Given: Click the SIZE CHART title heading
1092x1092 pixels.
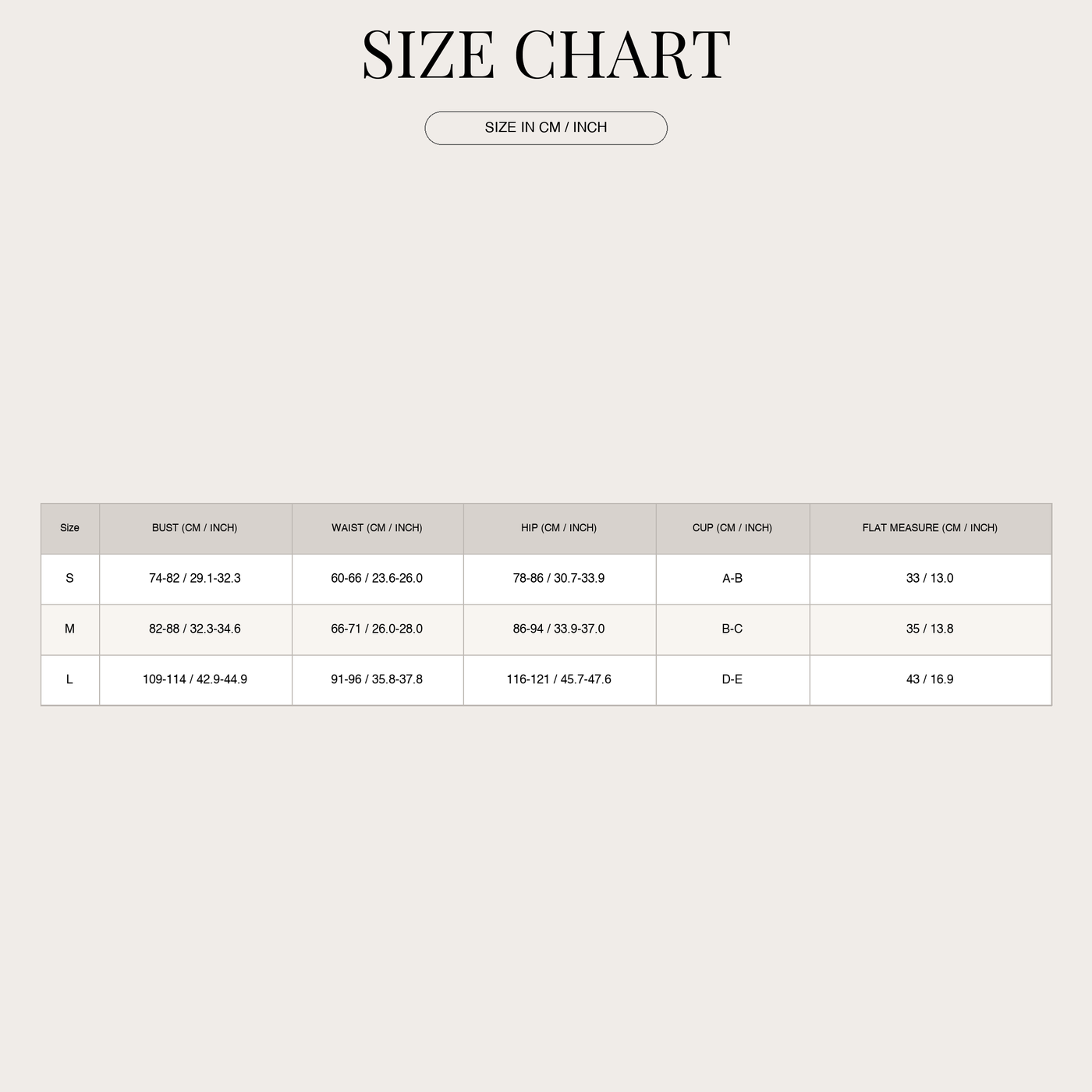Looking at the screenshot, I should [546, 55].
